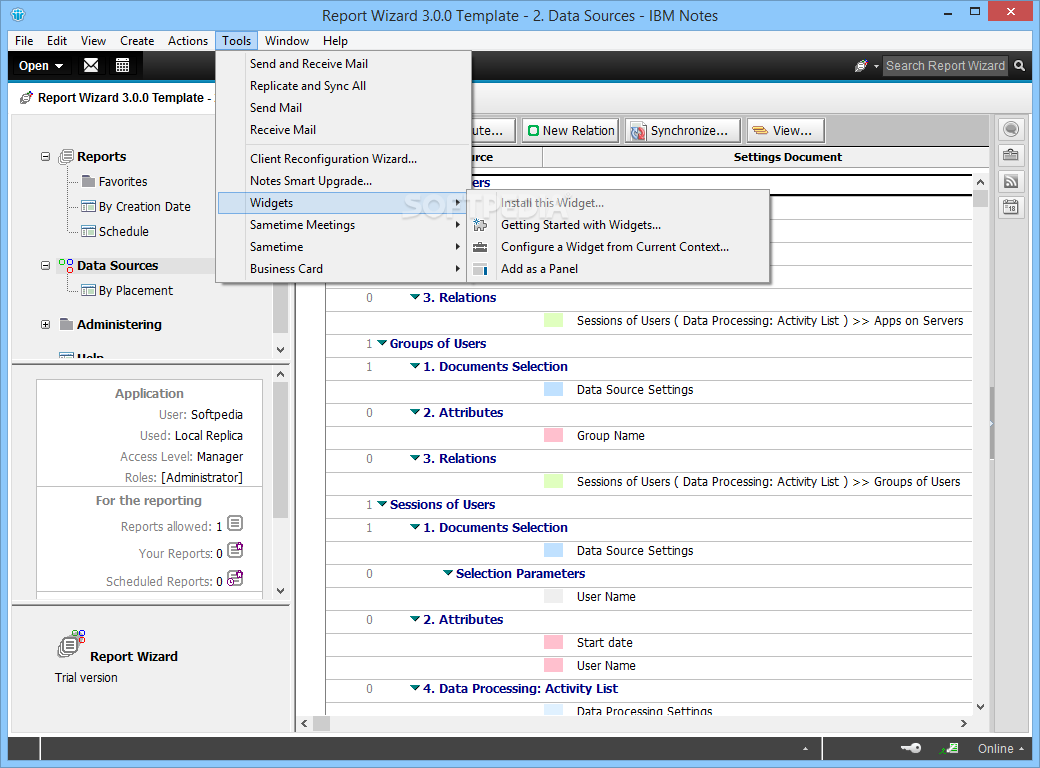Select Getting Started with Widgets
The height and width of the screenshot is (768, 1040).
click(x=618, y=225)
